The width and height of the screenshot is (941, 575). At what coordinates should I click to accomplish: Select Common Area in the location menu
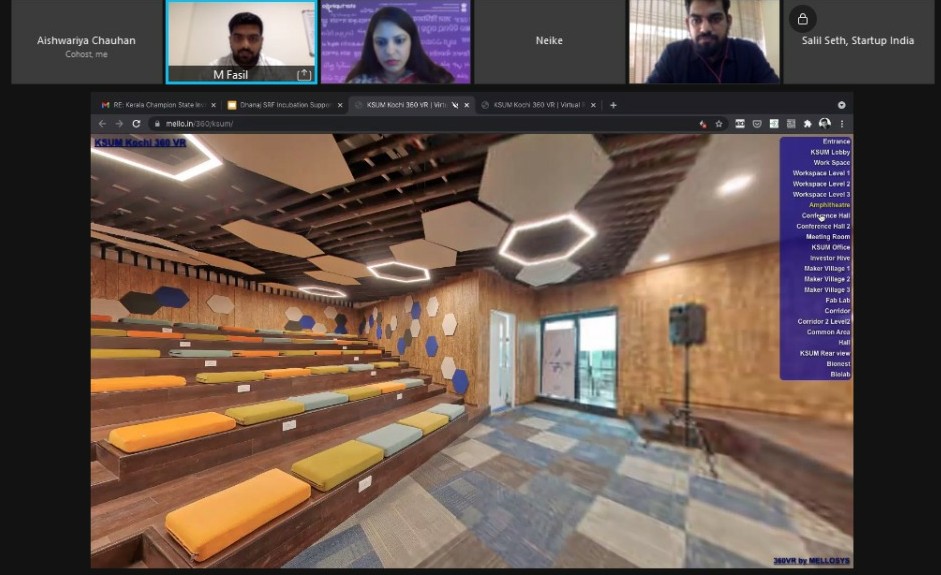[x=828, y=332]
